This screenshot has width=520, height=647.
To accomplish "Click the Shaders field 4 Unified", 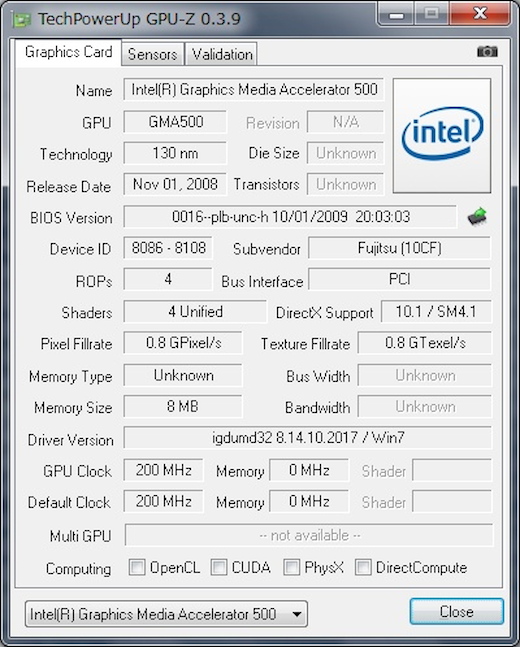I will tap(195, 312).
